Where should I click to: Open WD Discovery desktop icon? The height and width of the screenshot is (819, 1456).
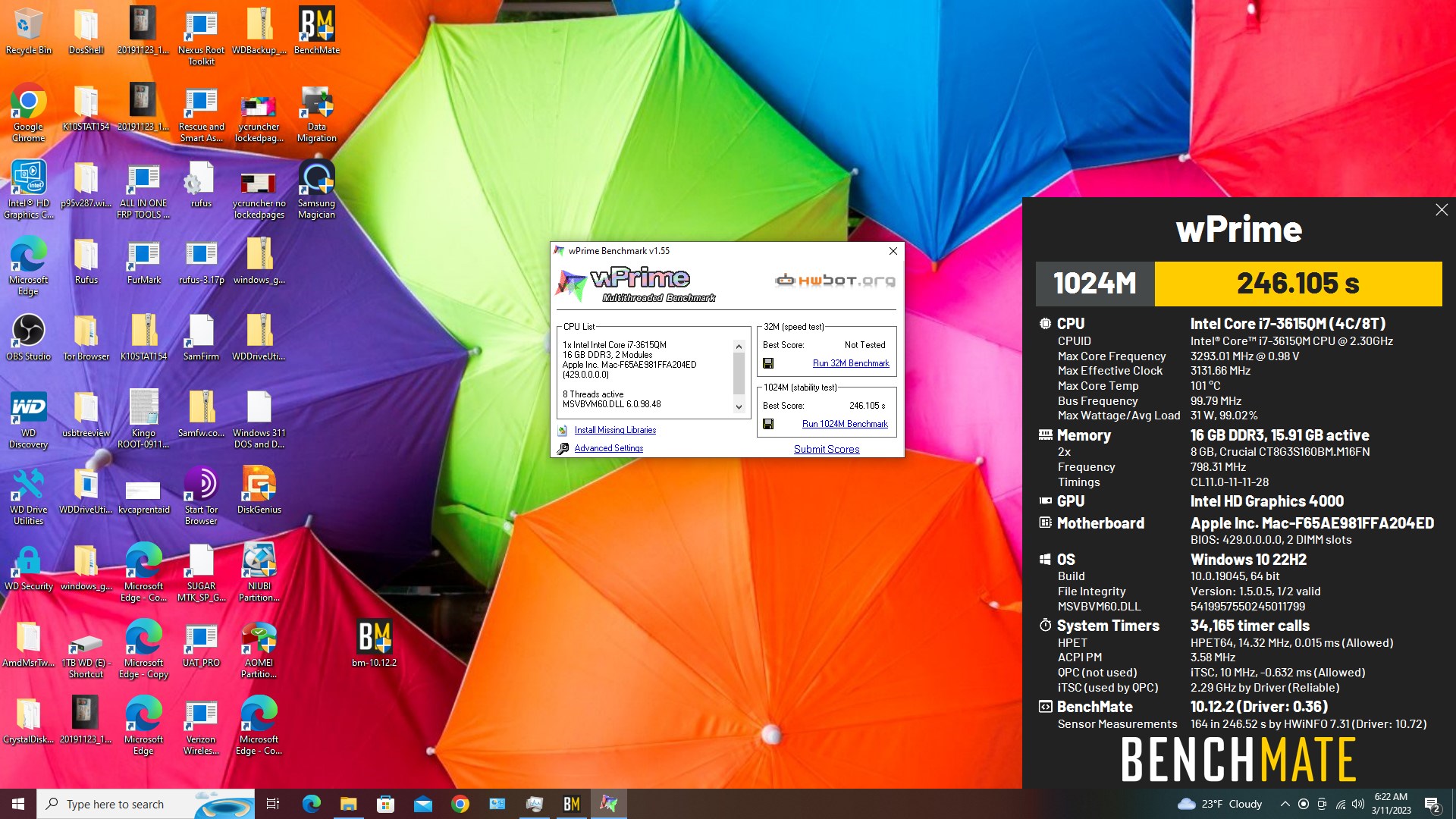click(28, 419)
